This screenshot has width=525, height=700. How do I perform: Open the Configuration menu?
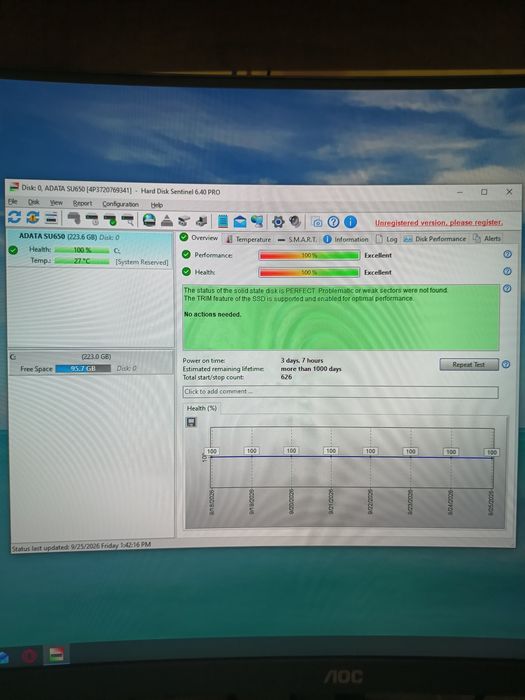pyautogui.click(x=121, y=204)
